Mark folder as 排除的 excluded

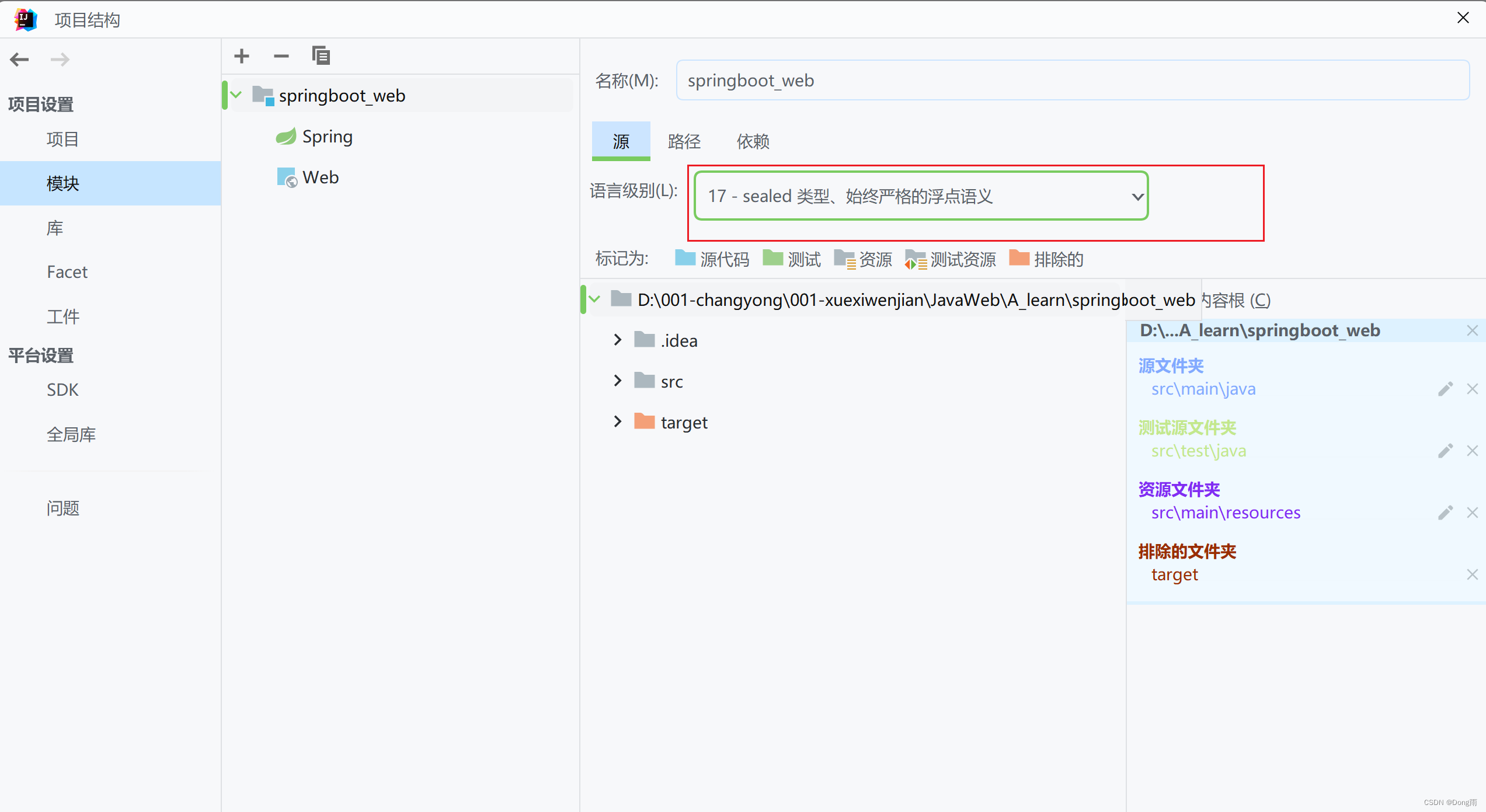click(x=1046, y=259)
